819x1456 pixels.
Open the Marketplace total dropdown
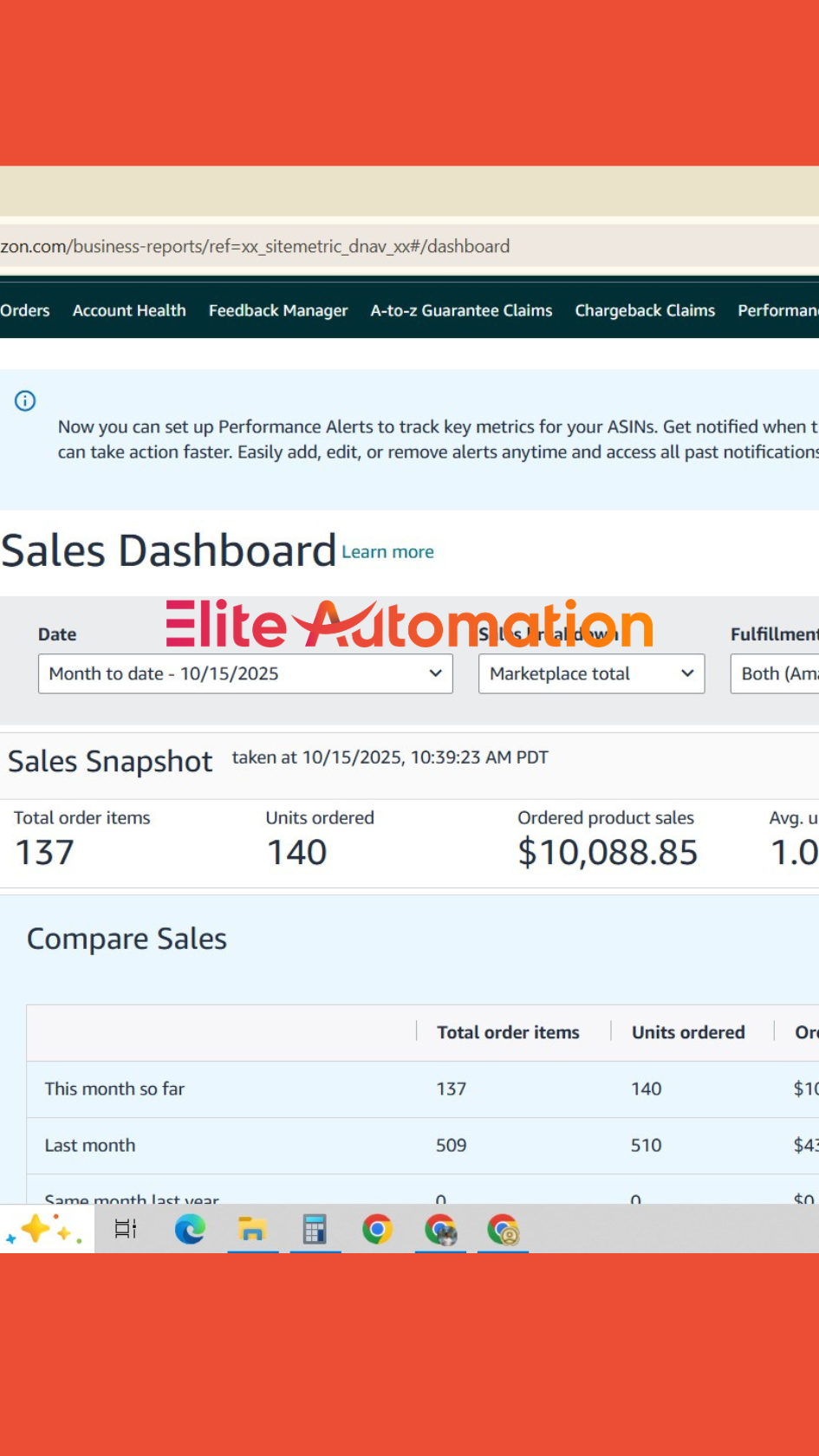[x=591, y=673]
